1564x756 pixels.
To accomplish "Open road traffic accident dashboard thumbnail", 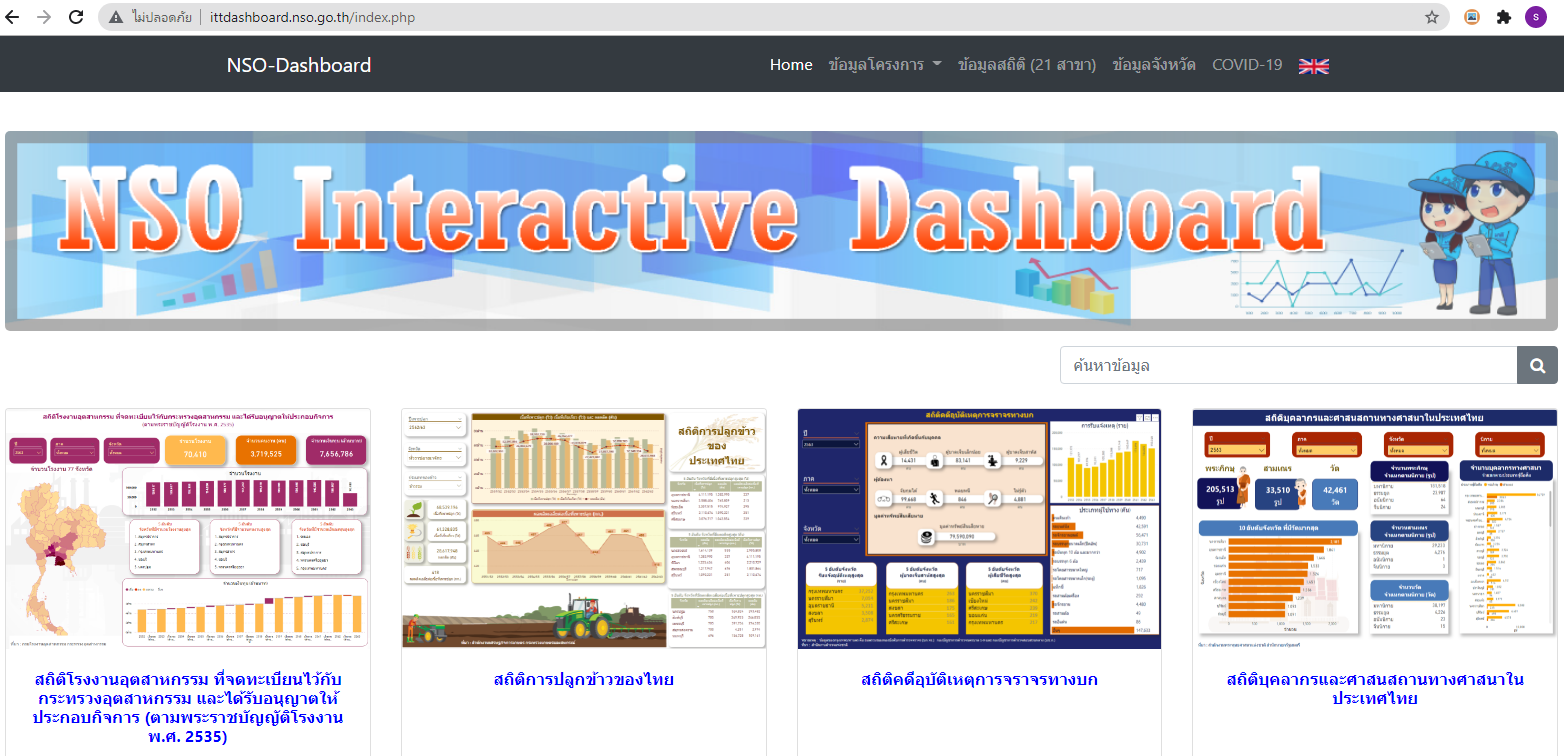I will 979,528.
